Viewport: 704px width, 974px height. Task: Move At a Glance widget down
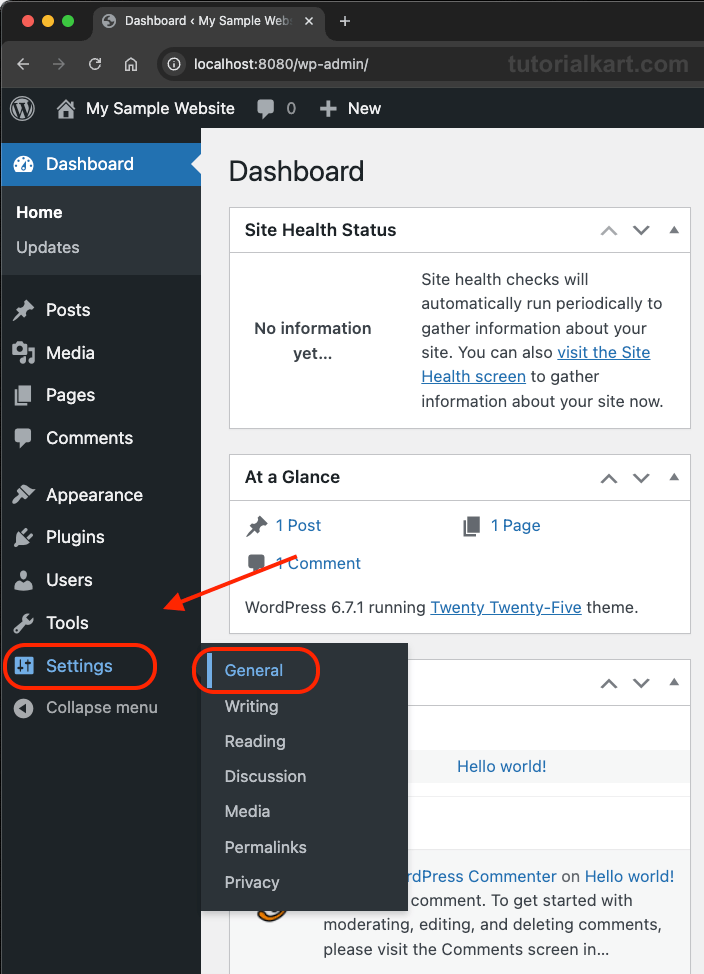(641, 478)
